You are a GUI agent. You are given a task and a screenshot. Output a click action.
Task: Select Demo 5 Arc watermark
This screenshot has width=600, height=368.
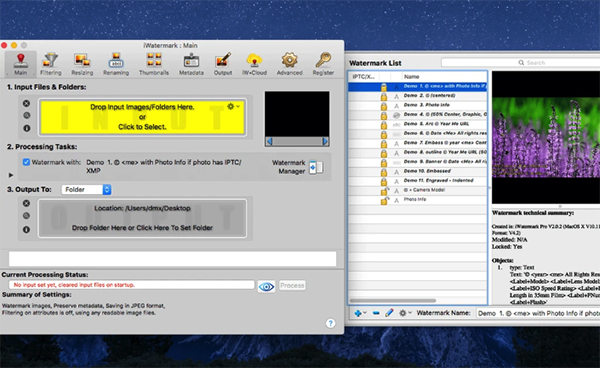pos(418,124)
